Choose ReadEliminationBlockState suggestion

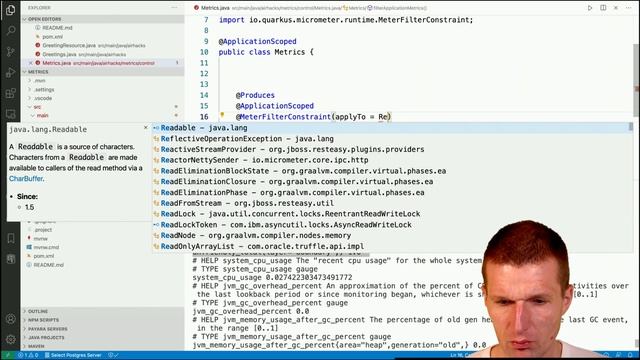(392, 171)
